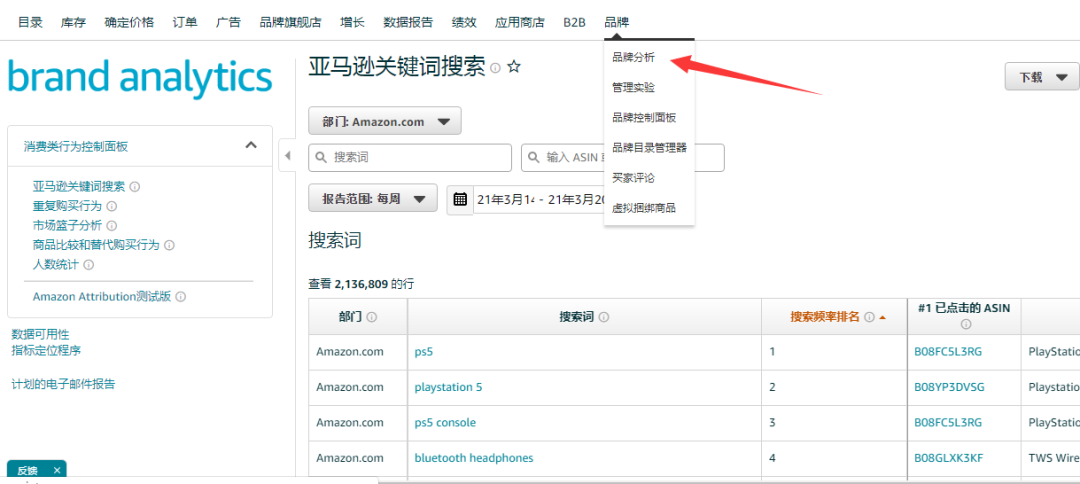The width and height of the screenshot is (1080, 484).
Task: Open the 品牌旗舰店 menu
Action: (291, 22)
